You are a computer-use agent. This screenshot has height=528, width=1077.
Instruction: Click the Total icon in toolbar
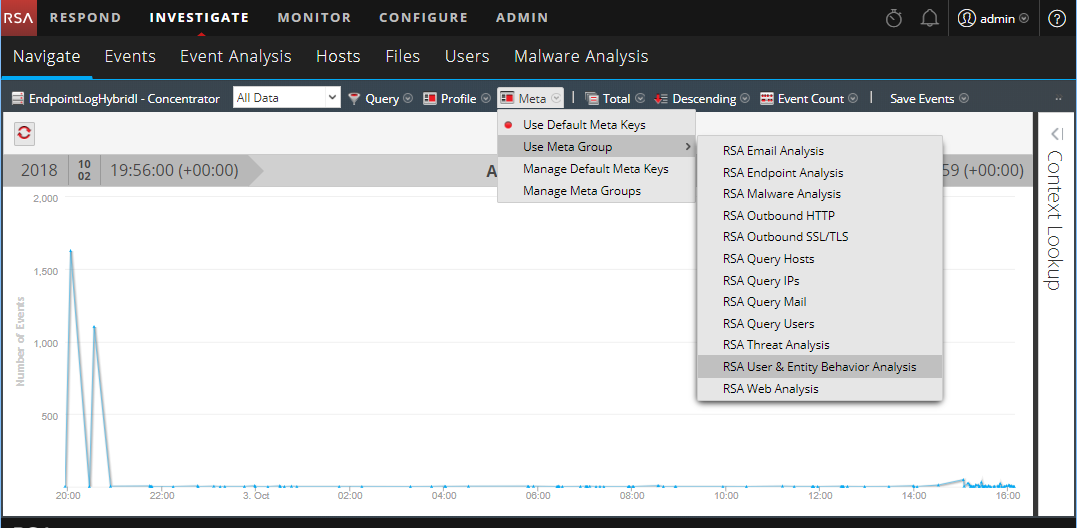pos(592,99)
